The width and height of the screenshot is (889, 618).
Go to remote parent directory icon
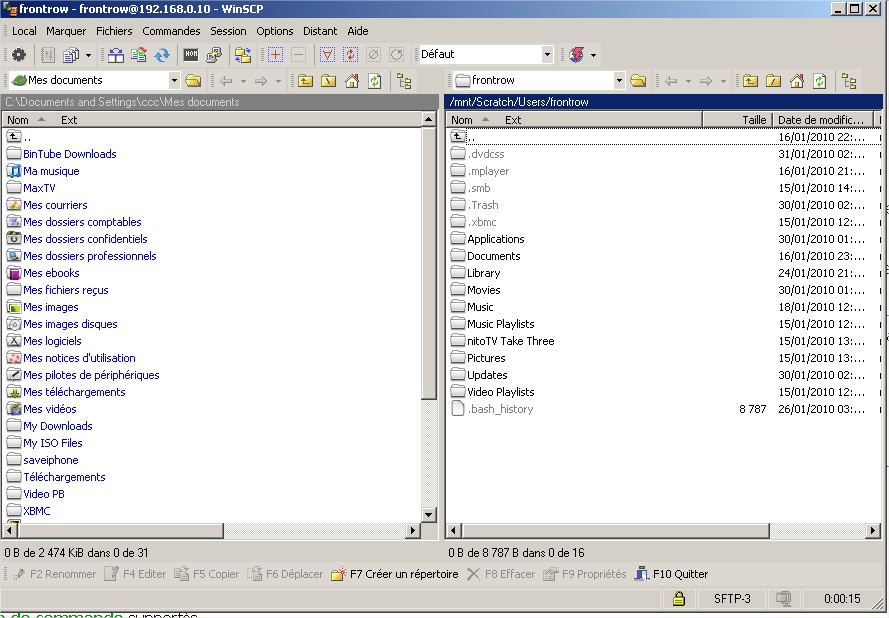[x=750, y=81]
